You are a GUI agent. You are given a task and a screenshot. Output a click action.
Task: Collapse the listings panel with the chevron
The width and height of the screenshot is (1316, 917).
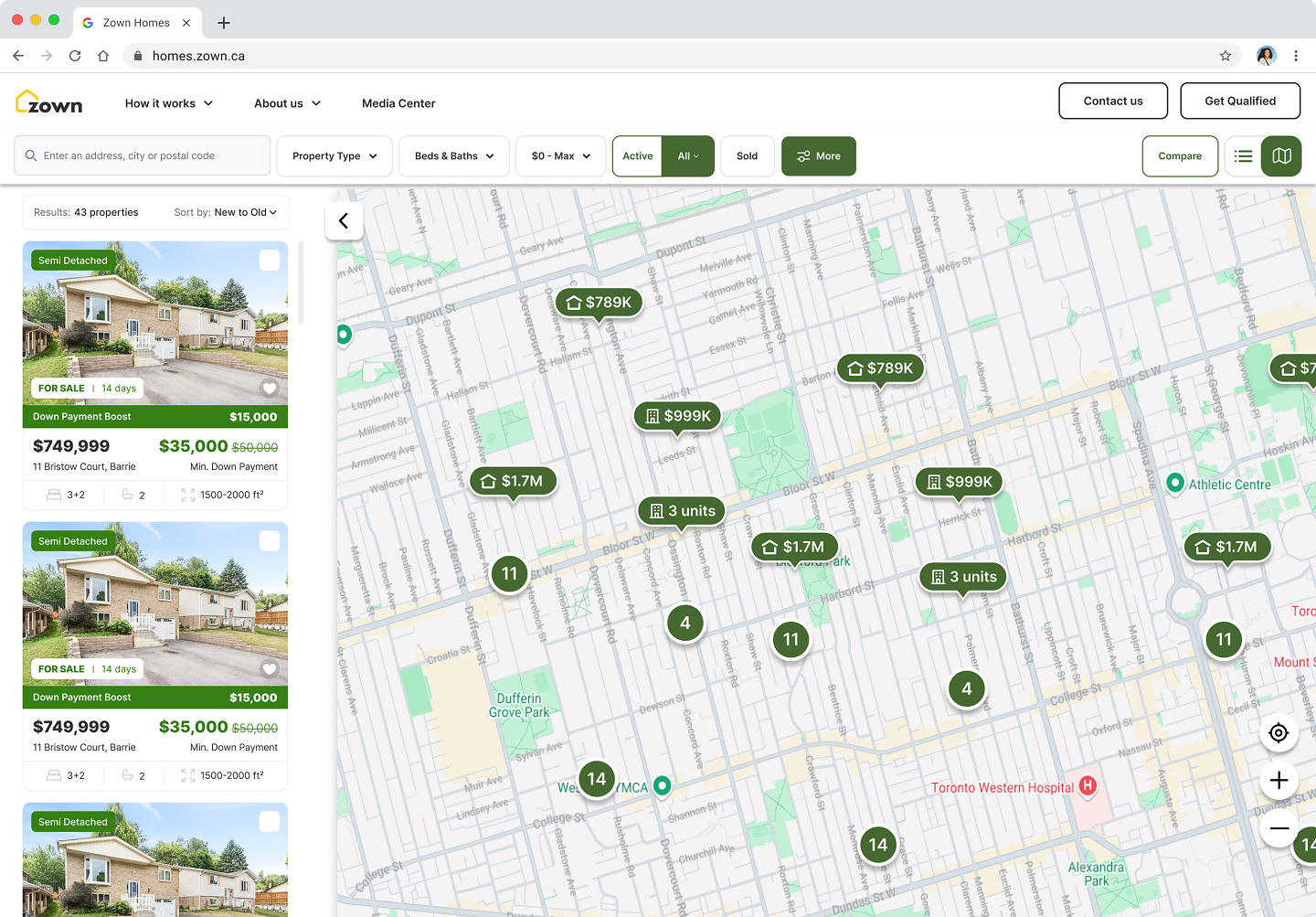tap(344, 220)
